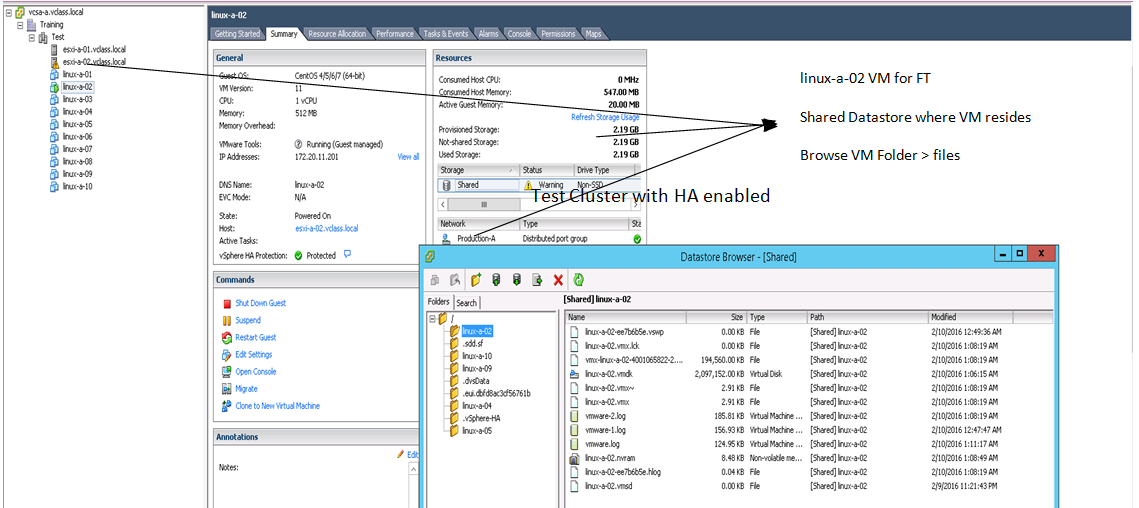The height and width of the screenshot is (508, 1139).
Task: Open the Console tab
Action: tap(519, 33)
